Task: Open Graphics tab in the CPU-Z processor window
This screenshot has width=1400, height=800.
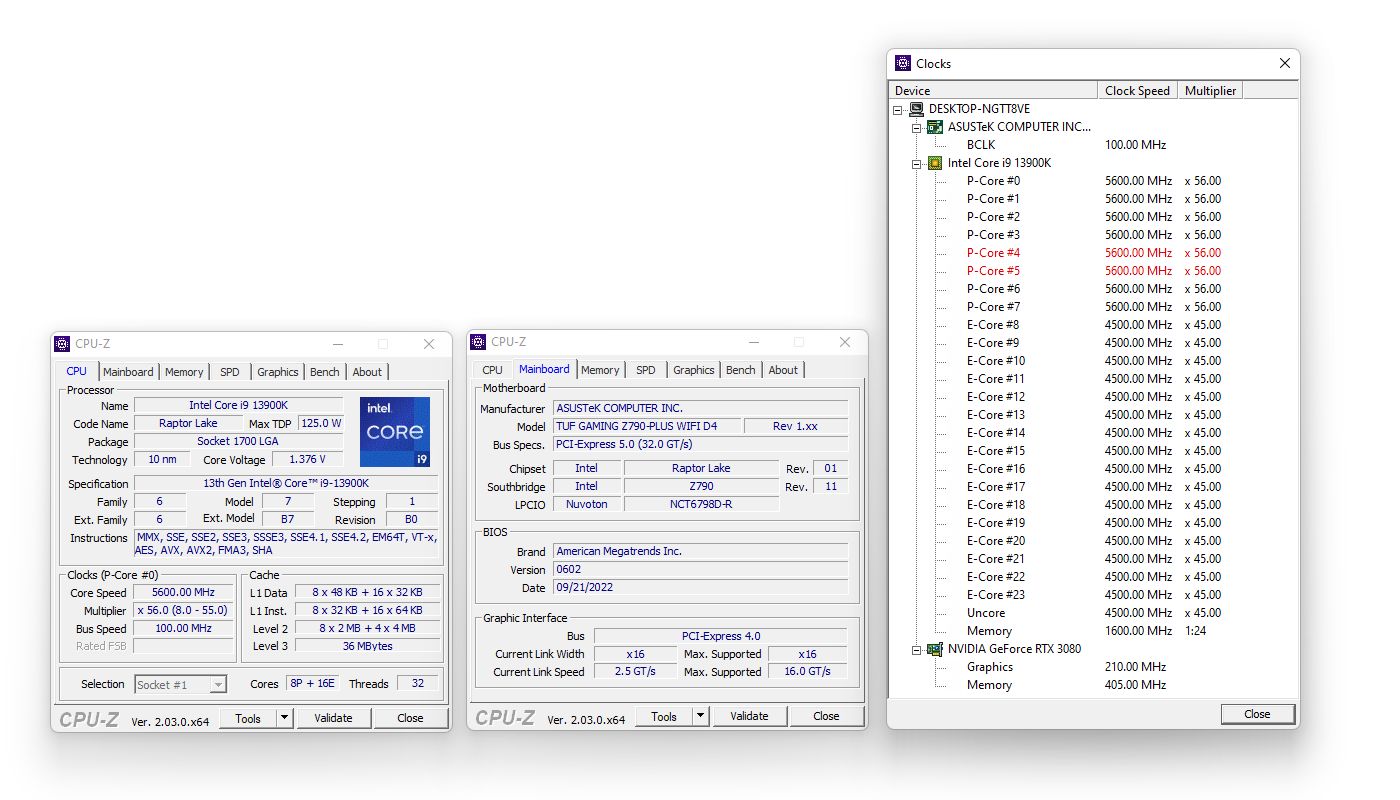Action: [x=278, y=372]
